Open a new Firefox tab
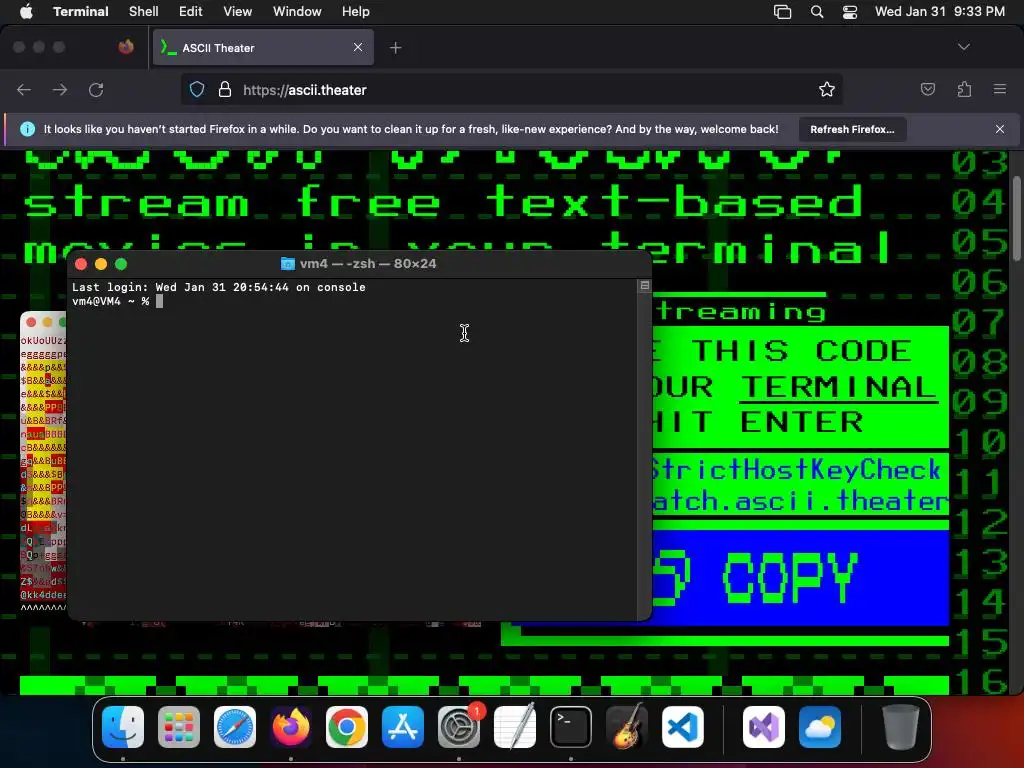The width and height of the screenshot is (1024, 768). point(395,48)
